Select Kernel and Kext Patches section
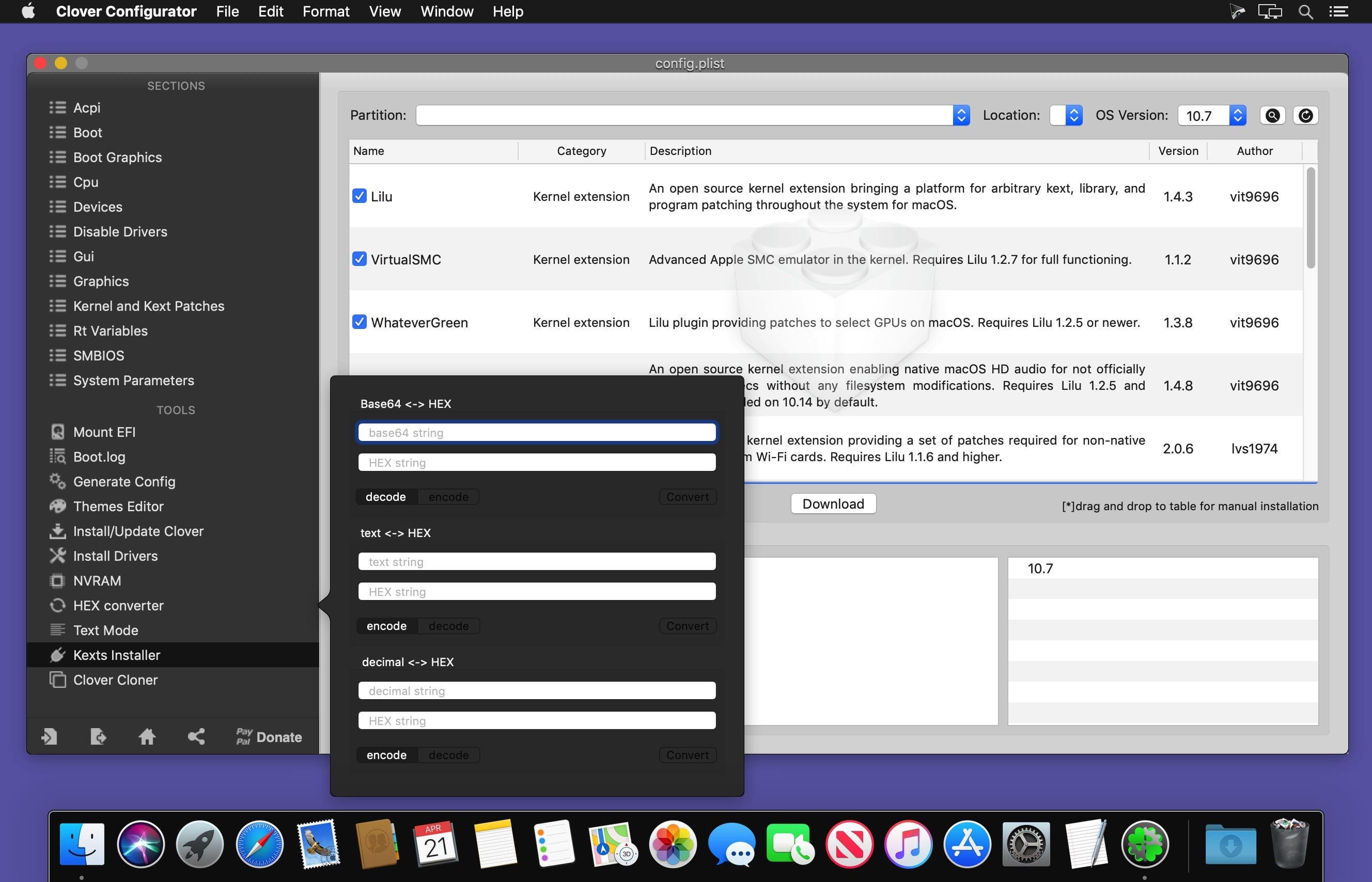1372x882 pixels. pos(148,306)
